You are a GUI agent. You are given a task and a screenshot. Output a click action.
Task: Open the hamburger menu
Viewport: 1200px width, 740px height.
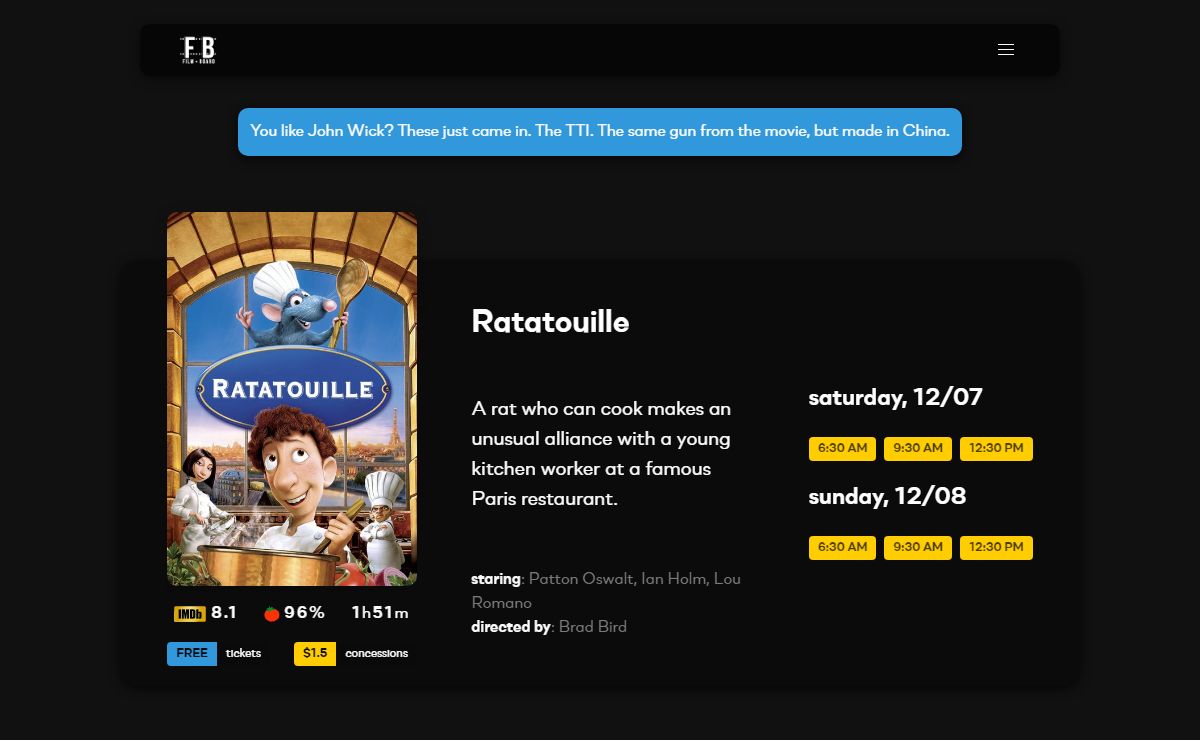(x=1006, y=50)
